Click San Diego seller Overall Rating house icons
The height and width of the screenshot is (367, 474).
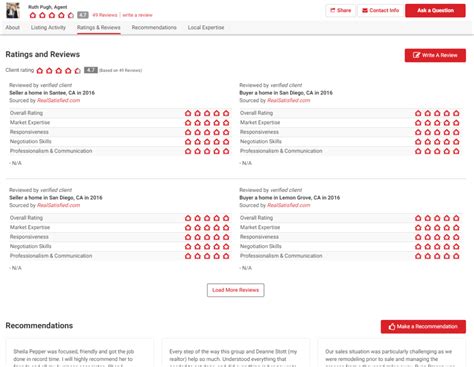tap(207, 218)
